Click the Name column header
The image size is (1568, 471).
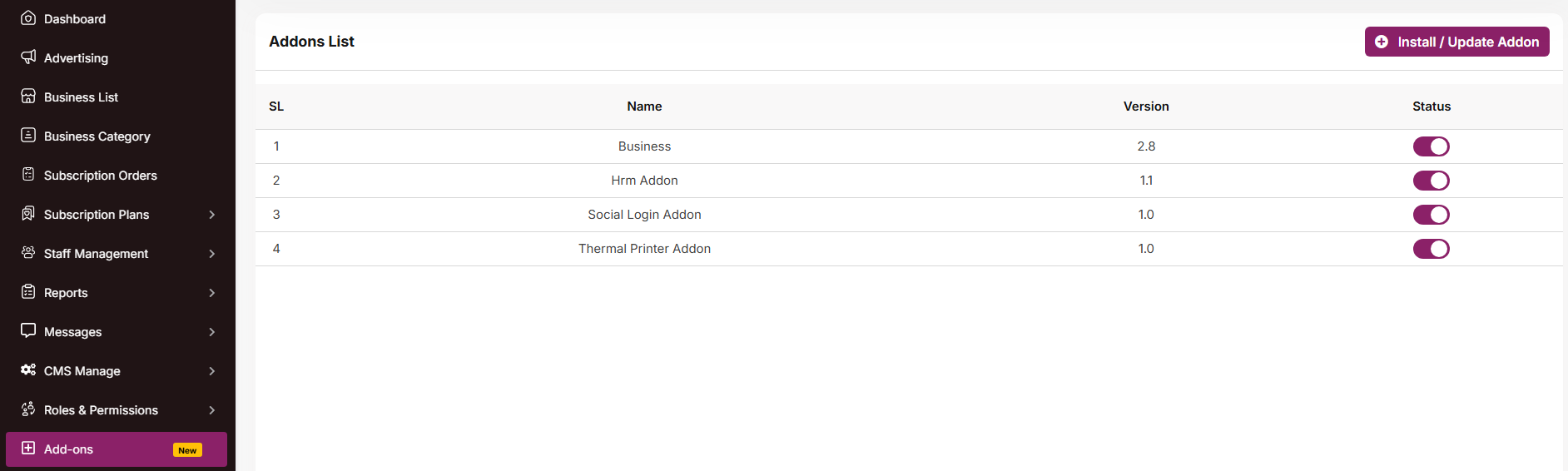644,107
